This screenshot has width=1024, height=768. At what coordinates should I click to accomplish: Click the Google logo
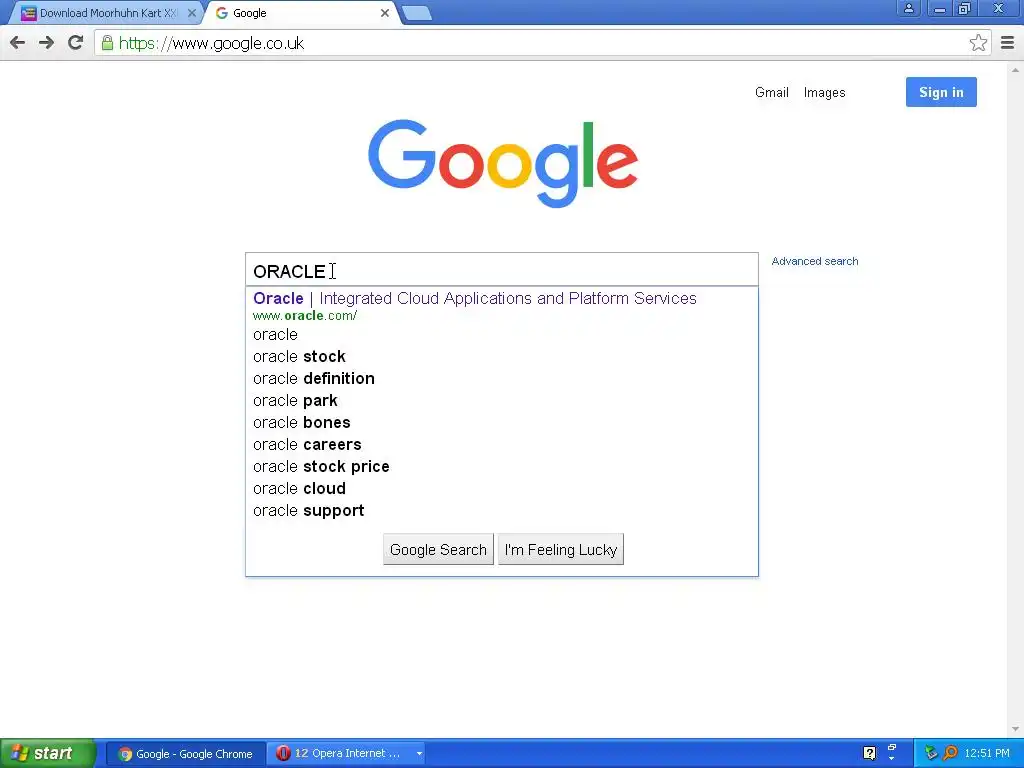pos(503,163)
